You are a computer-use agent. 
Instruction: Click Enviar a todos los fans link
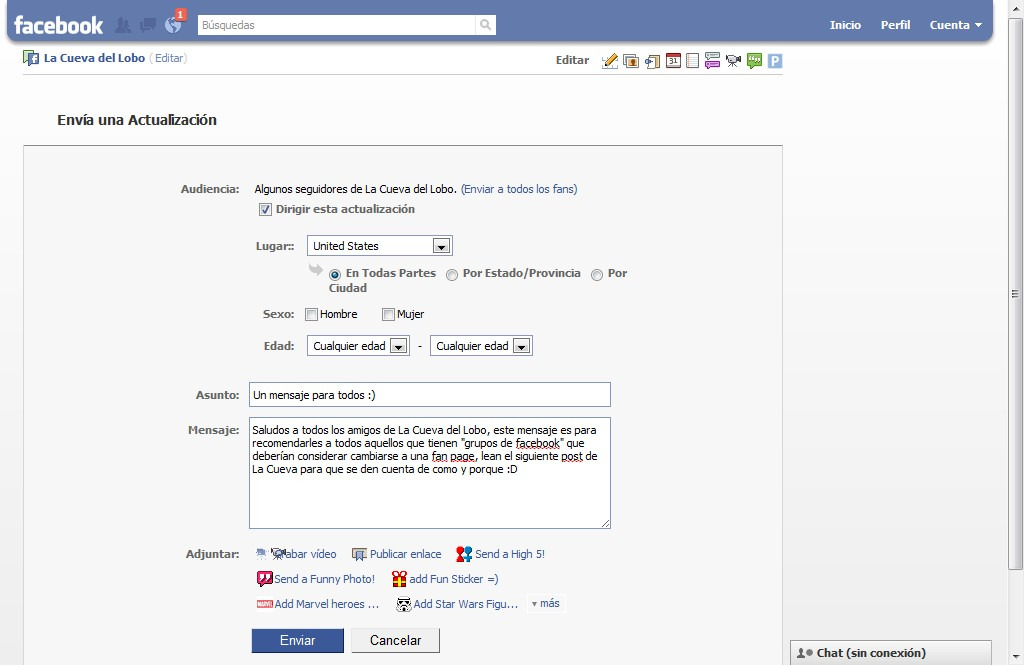(519, 189)
